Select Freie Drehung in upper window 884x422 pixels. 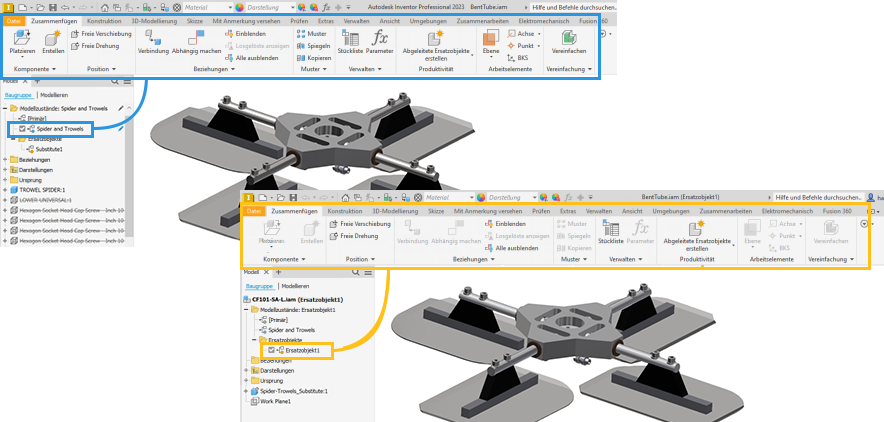coord(95,46)
